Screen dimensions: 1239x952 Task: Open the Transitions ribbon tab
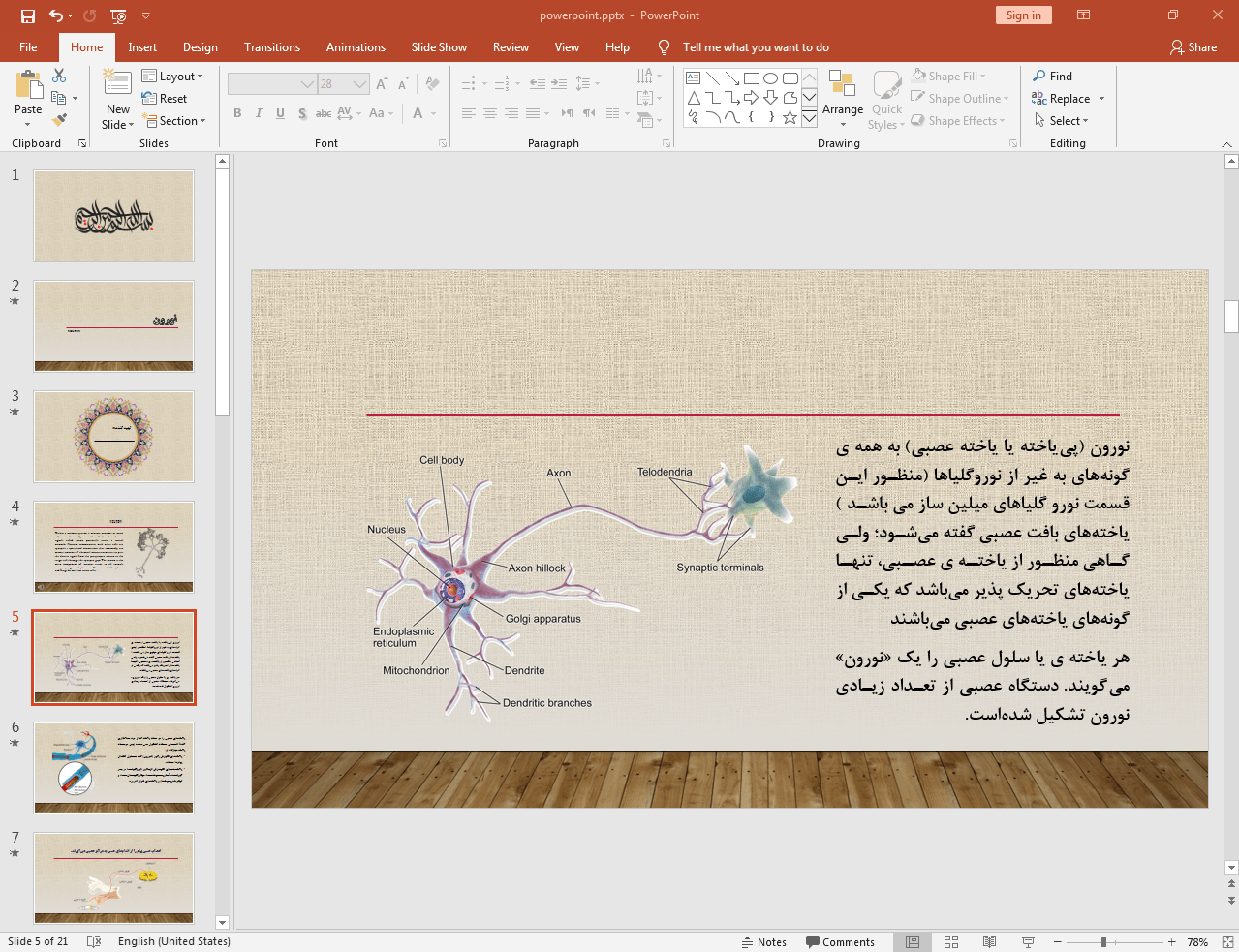pos(271,47)
